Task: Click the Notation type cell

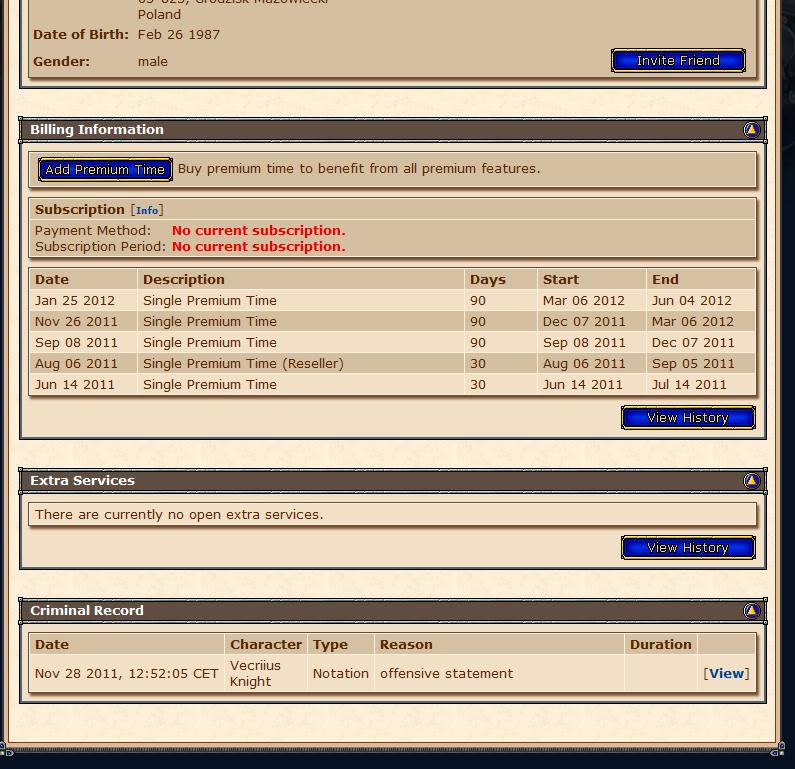Action: tap(340, 674)
